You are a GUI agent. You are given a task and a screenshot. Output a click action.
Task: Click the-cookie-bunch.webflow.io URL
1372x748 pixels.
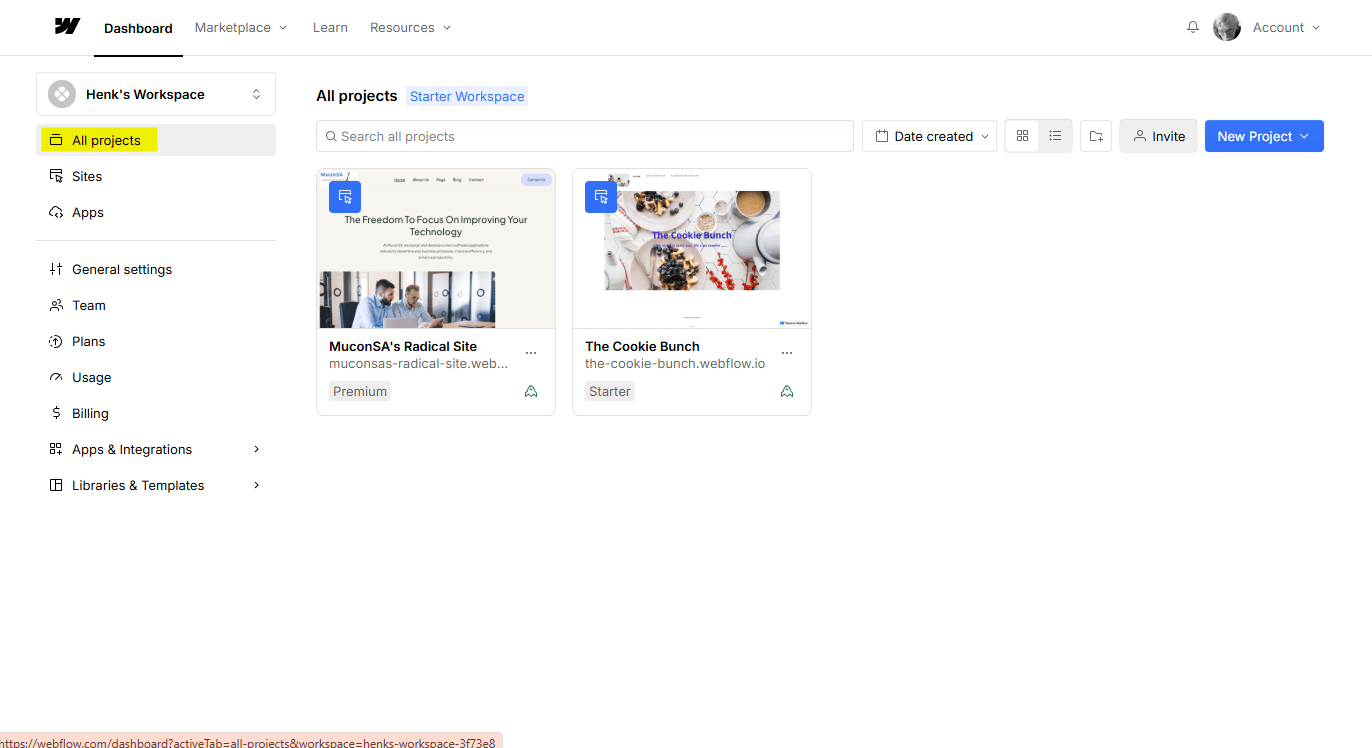point(675,363)
